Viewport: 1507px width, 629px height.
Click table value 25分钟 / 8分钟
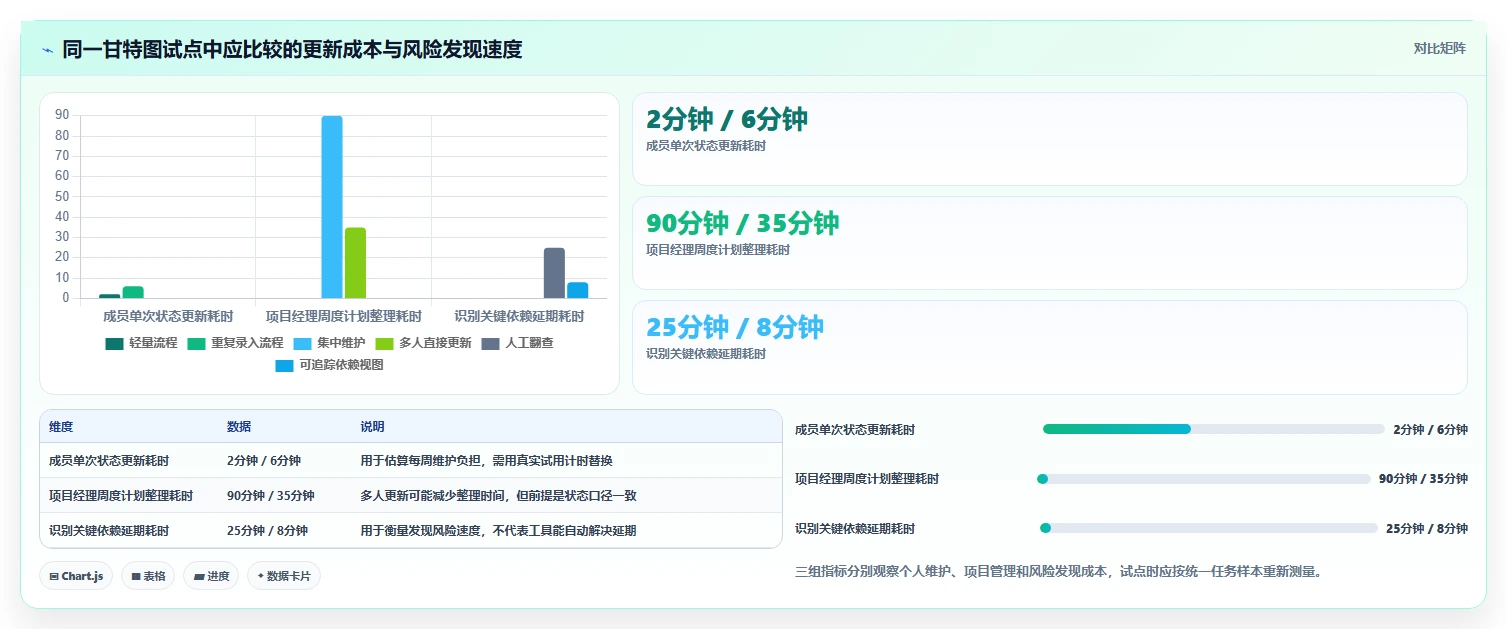click(x=267, y=531)
